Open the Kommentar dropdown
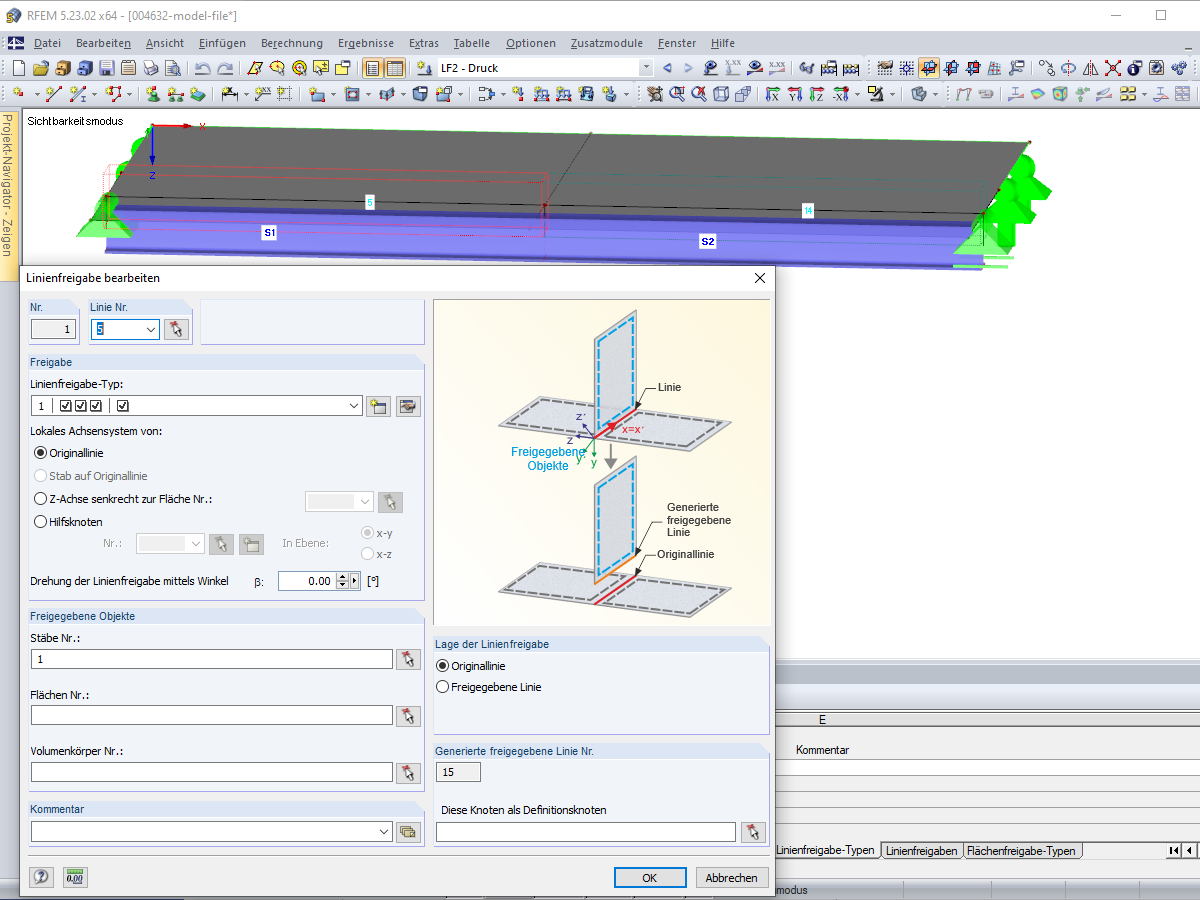The image size is (1200, 900). tap(384, 832)
